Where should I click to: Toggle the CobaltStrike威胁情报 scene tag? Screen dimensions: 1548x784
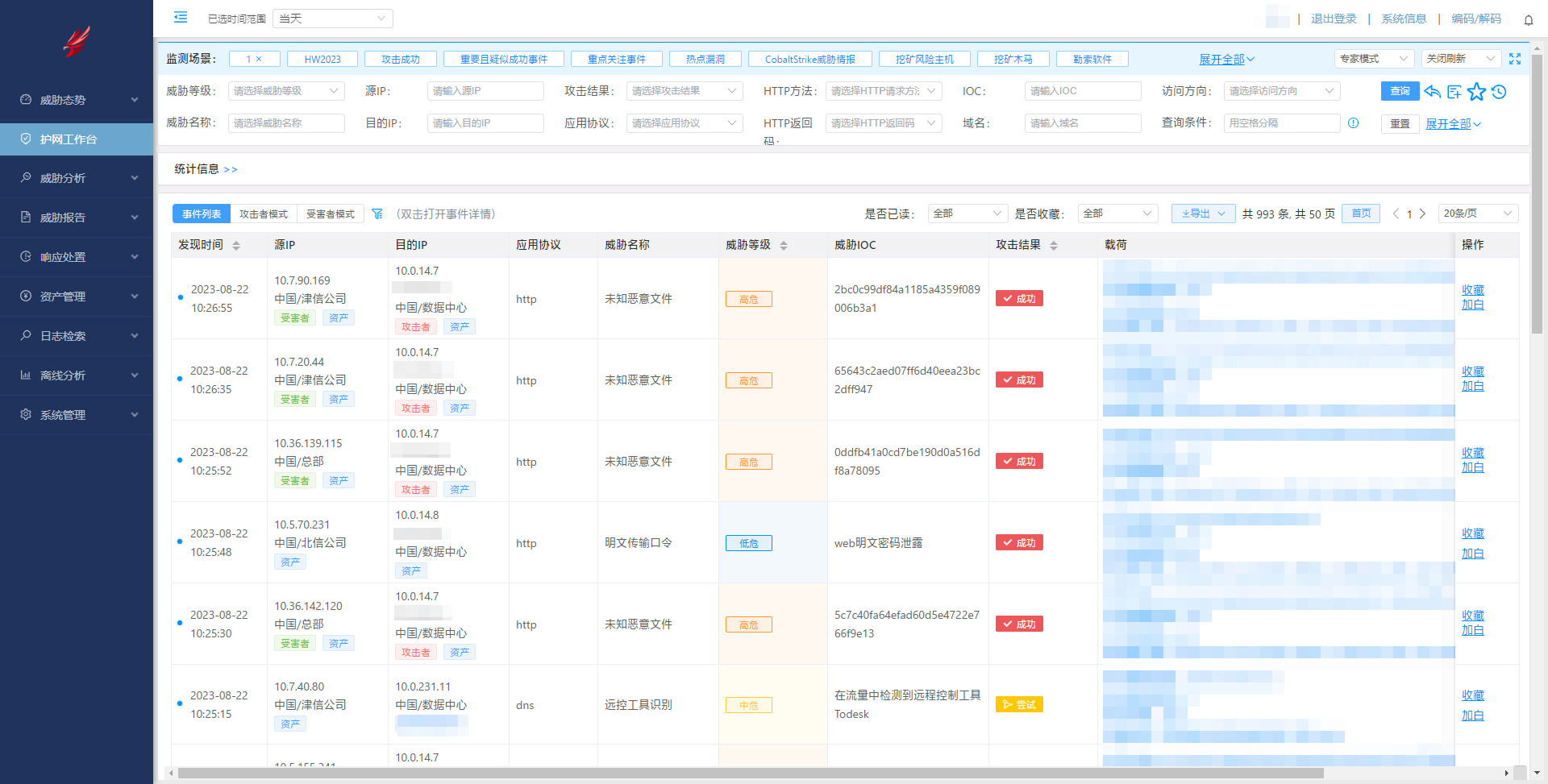coord(810,59)
